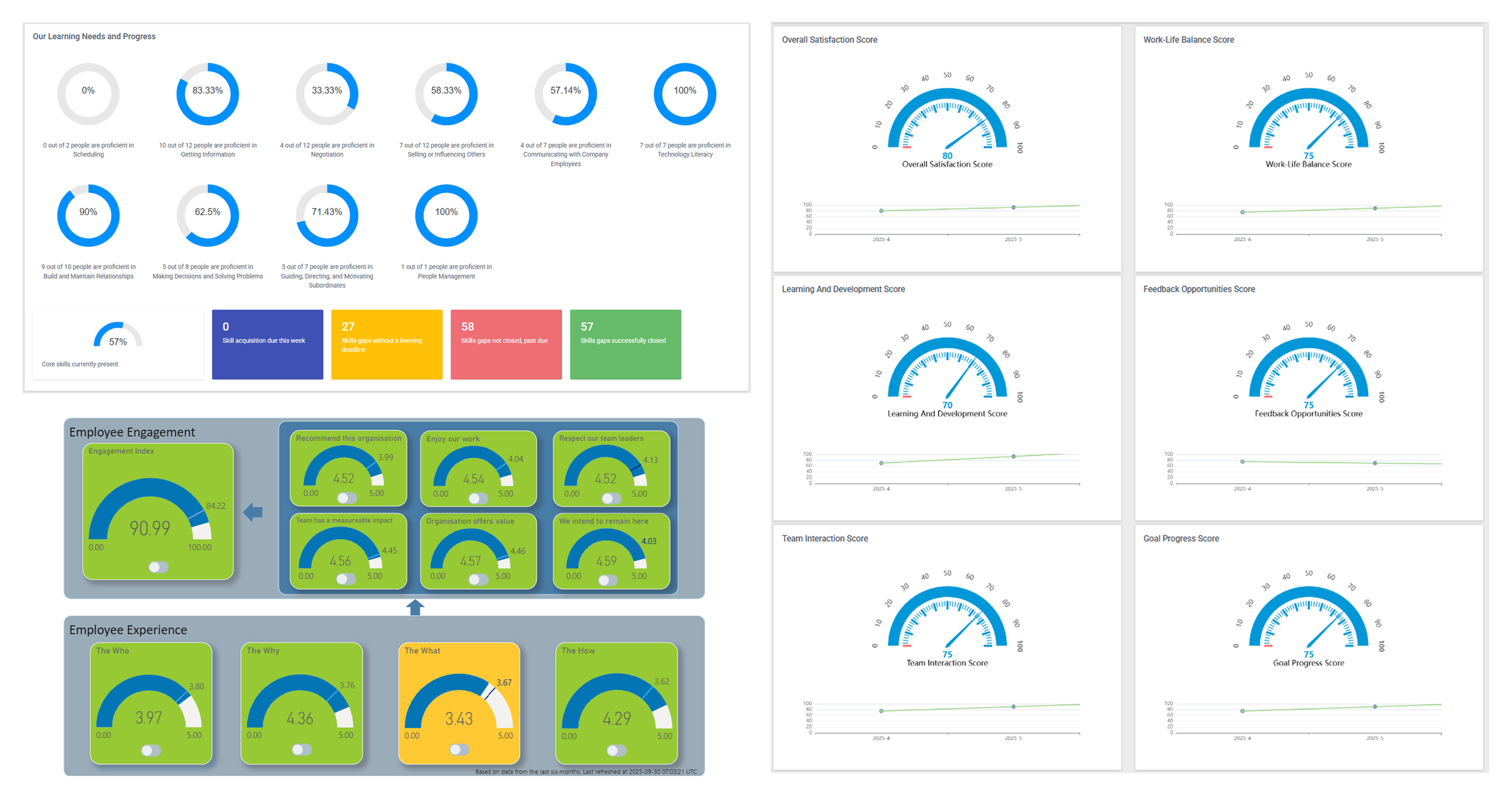Click yellow Skills gaps without learning deadline tile

(x=386, y=345)
